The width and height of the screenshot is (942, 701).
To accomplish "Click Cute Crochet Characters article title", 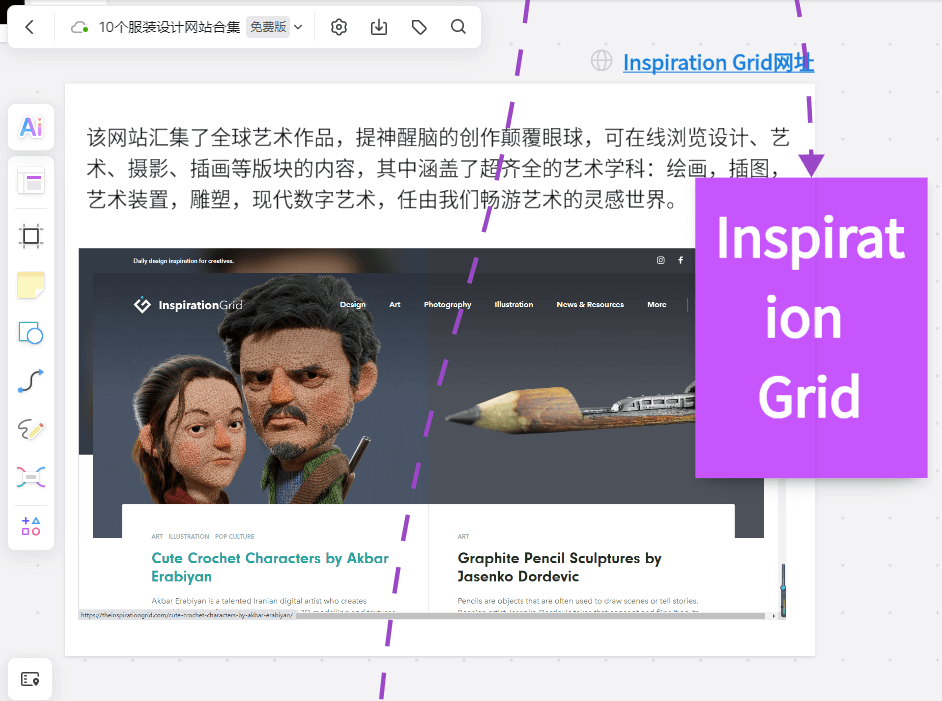I will [x=270, y=567].
